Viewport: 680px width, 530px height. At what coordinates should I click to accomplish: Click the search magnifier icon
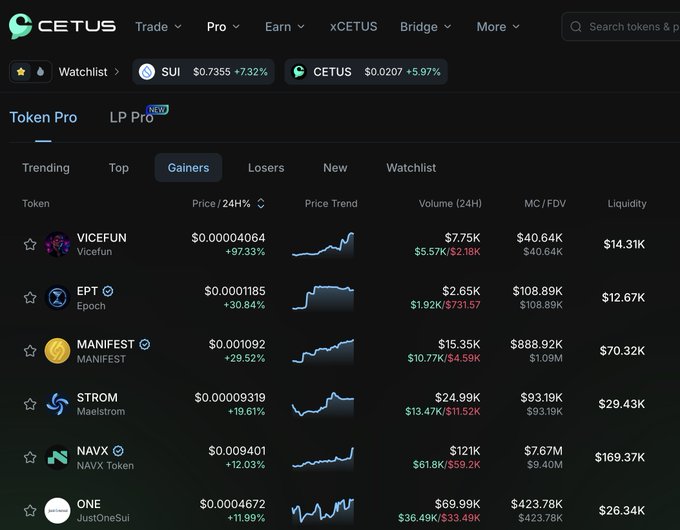tap(576, 27)
